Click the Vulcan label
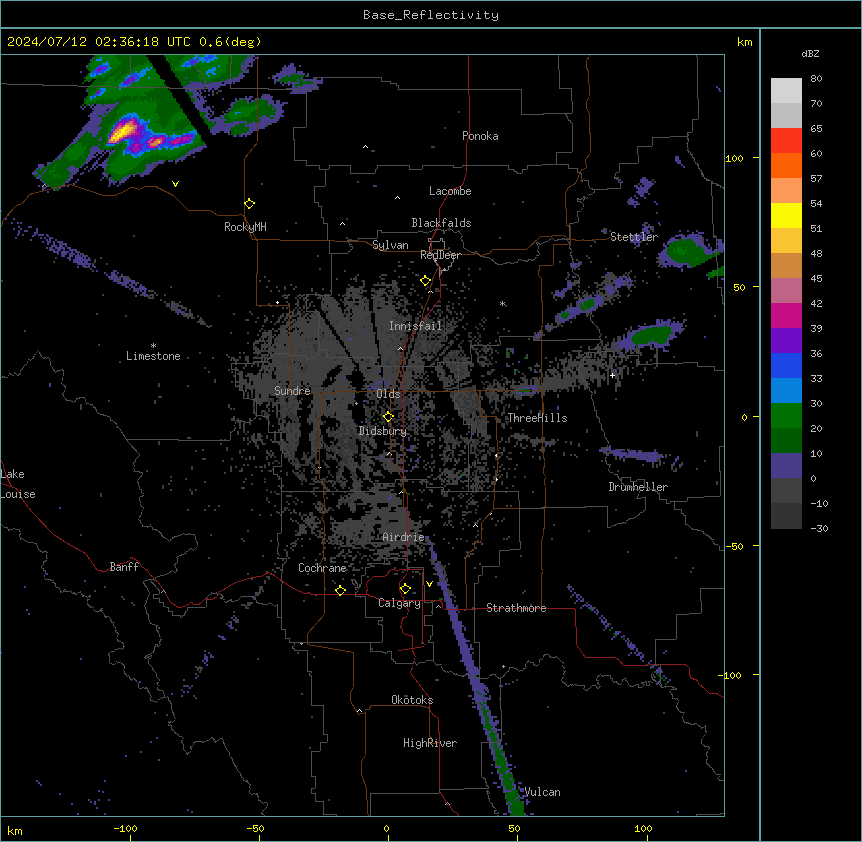This screenshot has width=862, height=842. (x=543, y=792)
